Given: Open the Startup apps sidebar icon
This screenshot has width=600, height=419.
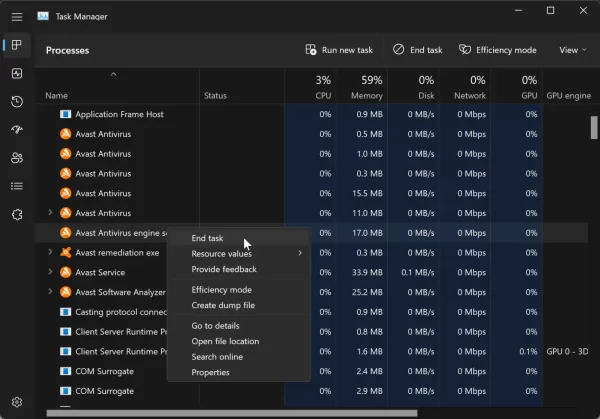Looking at the screenshot, I should pos(17,130).
